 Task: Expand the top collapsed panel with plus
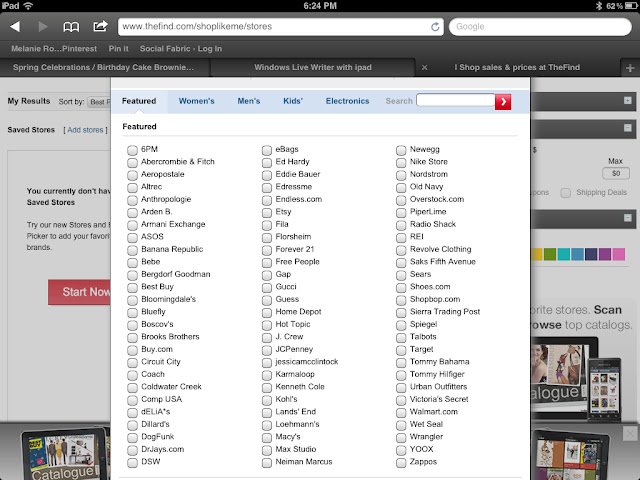pos(627,101)
